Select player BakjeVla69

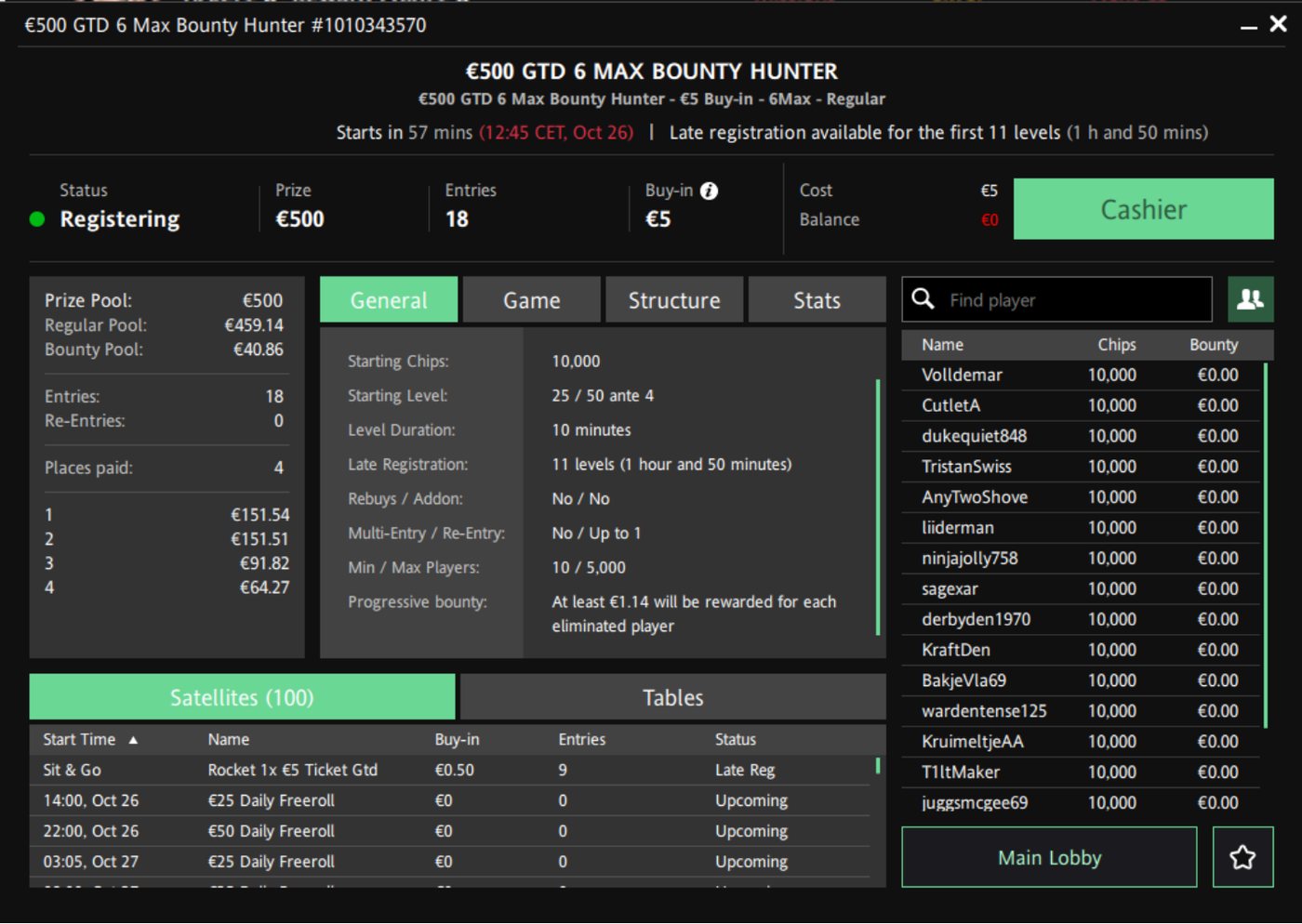point(1082,680)
